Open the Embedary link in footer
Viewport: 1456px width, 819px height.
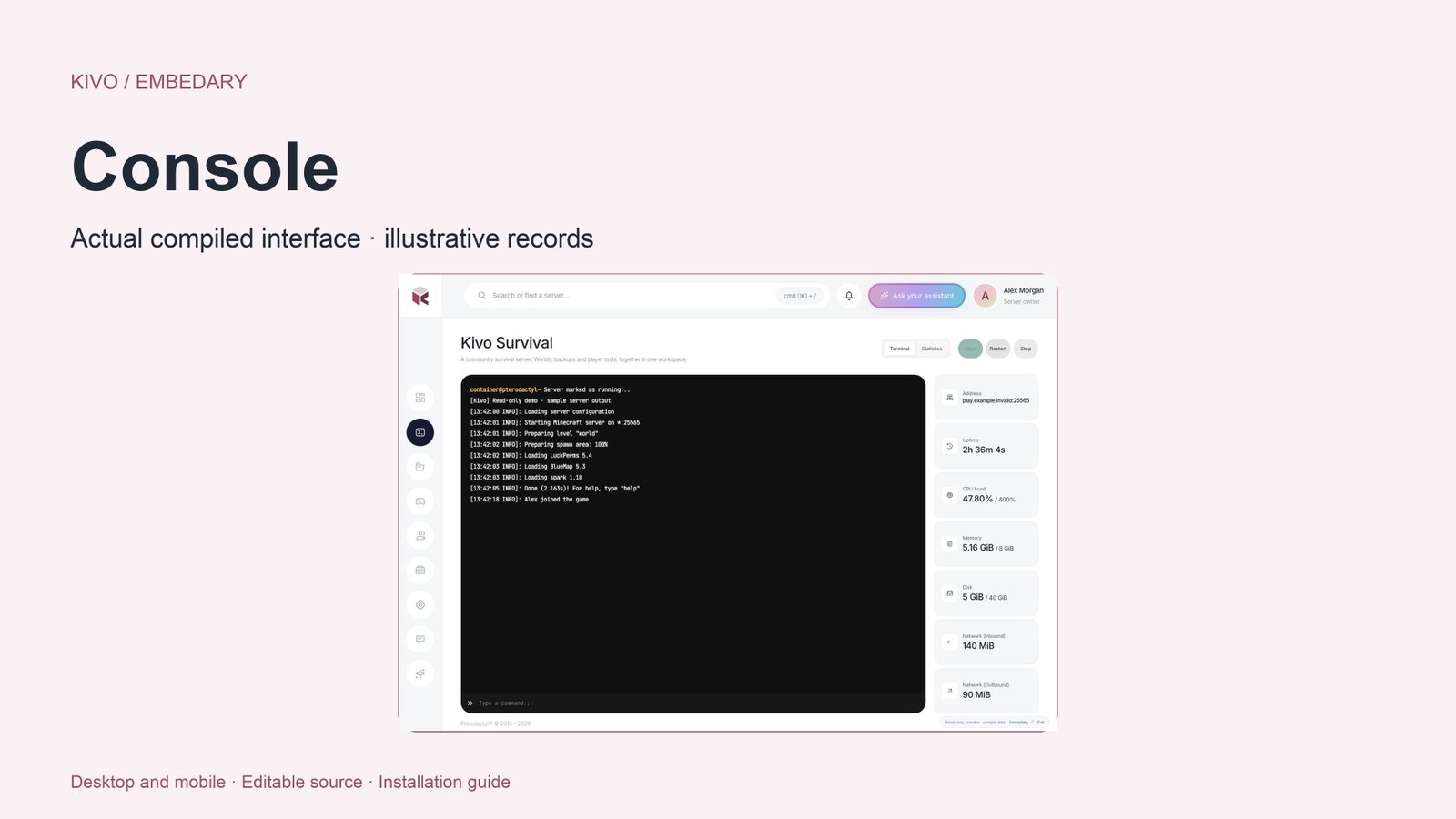(x=1021, y=723)
